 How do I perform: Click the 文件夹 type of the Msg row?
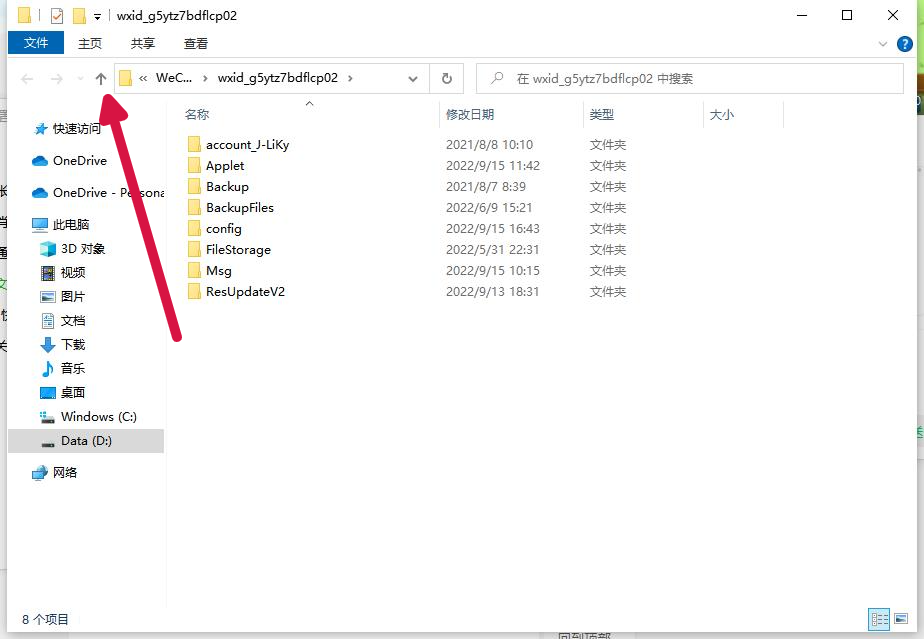point(608,271)
